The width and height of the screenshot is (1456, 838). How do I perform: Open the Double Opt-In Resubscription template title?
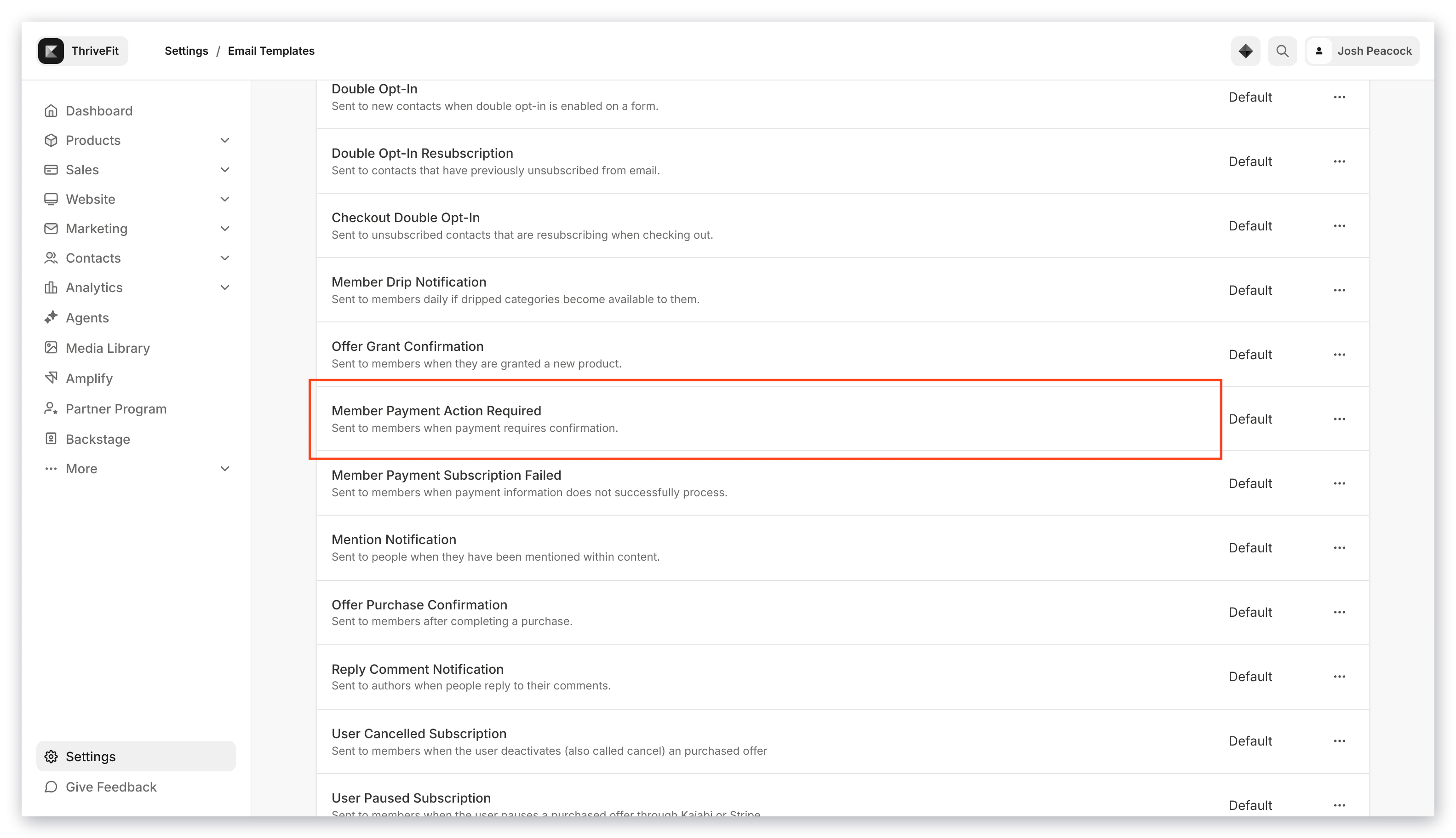422,153
